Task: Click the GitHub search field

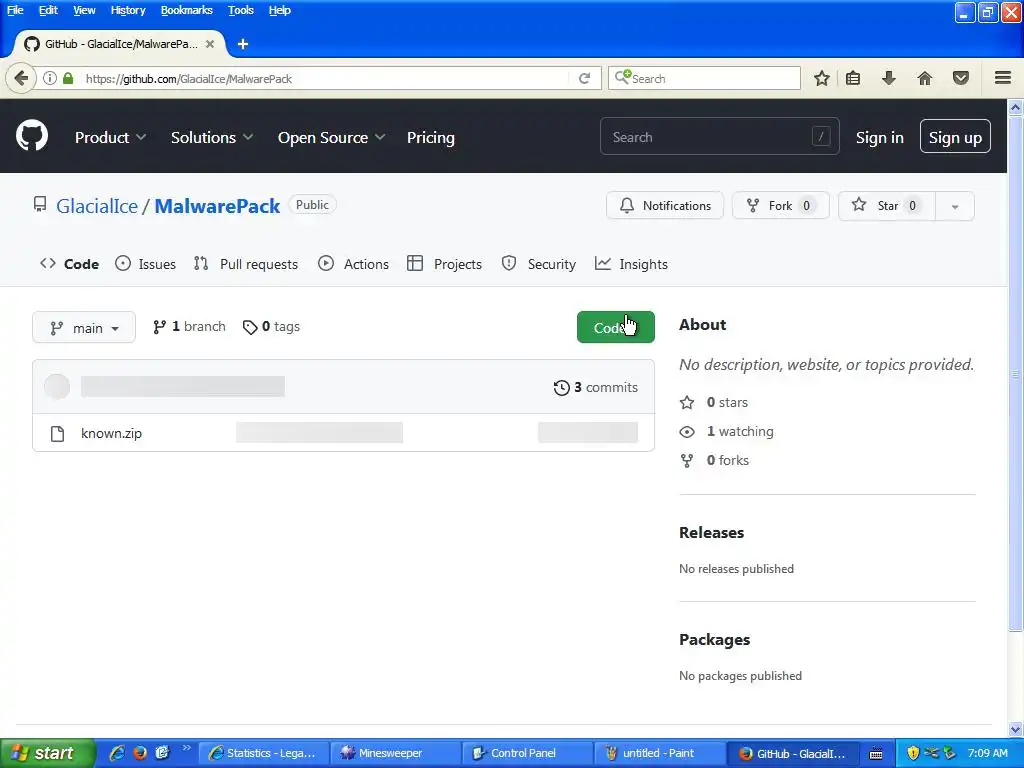Action: [x=720, y=136]
